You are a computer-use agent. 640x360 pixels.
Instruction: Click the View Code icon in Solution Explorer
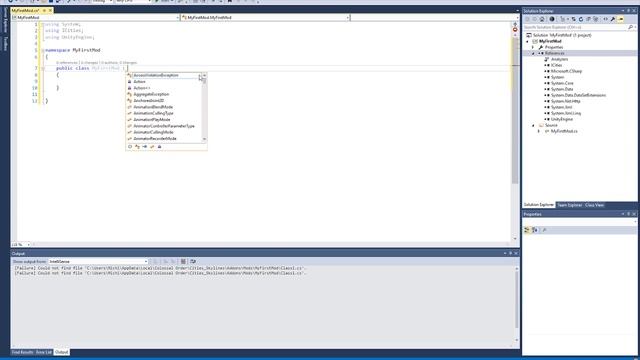coord(605,19)
